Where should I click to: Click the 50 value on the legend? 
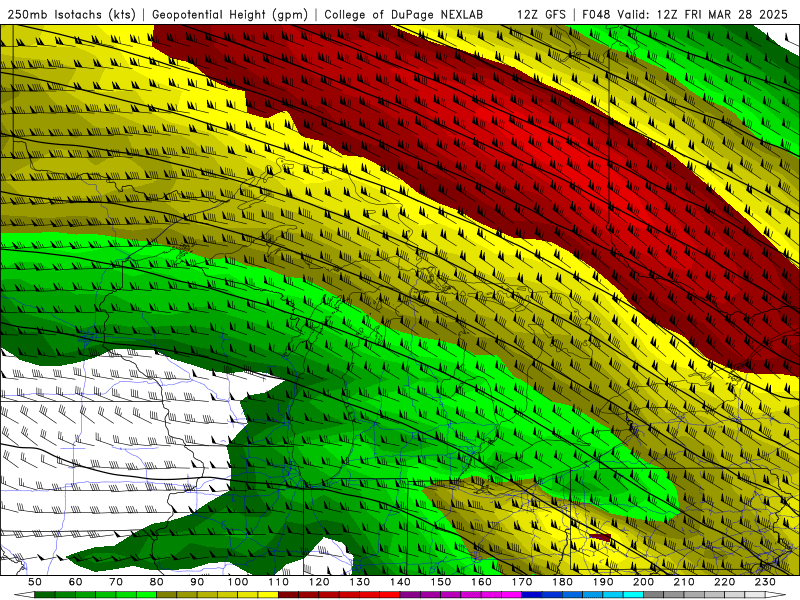click(35, 582)
